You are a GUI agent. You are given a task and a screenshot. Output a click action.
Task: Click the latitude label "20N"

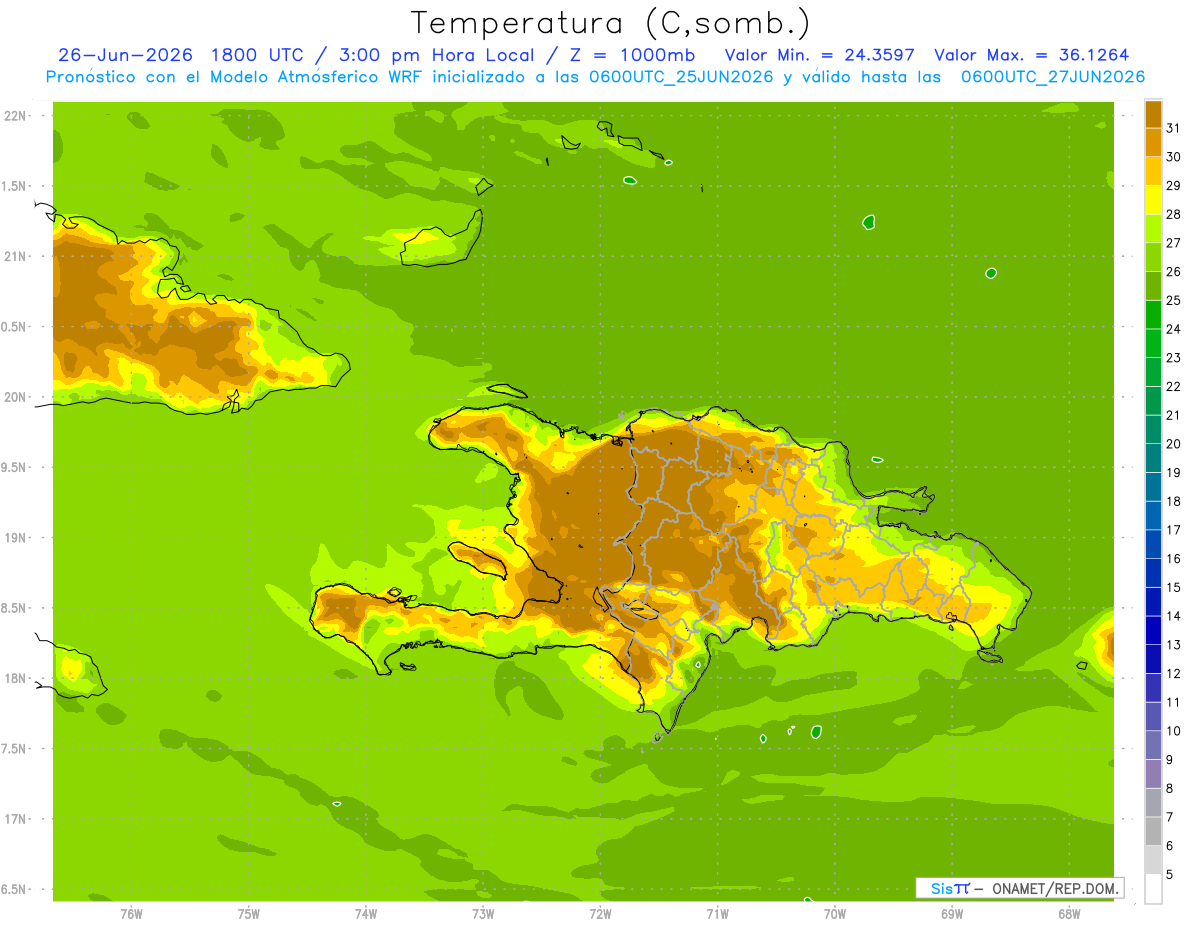tap(15, 397)
